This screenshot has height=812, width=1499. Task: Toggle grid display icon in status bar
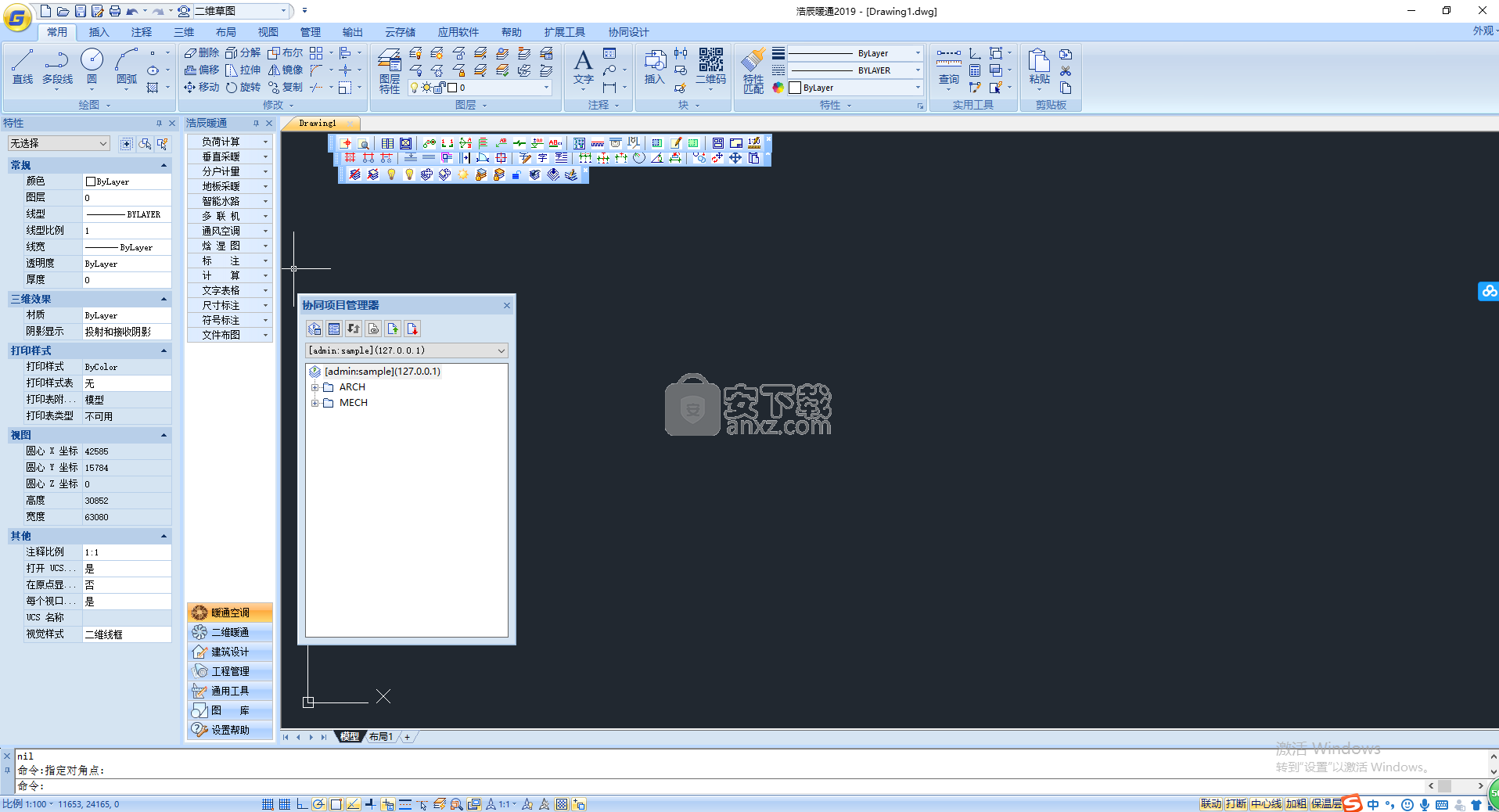tap(285, 804)
